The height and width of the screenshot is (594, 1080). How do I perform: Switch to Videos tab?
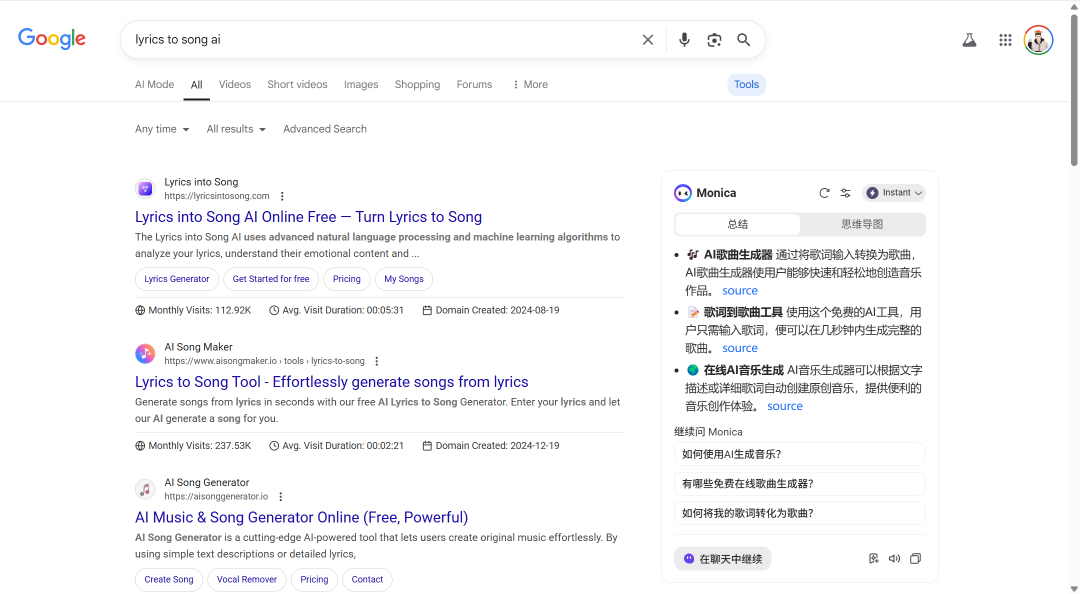235,84
